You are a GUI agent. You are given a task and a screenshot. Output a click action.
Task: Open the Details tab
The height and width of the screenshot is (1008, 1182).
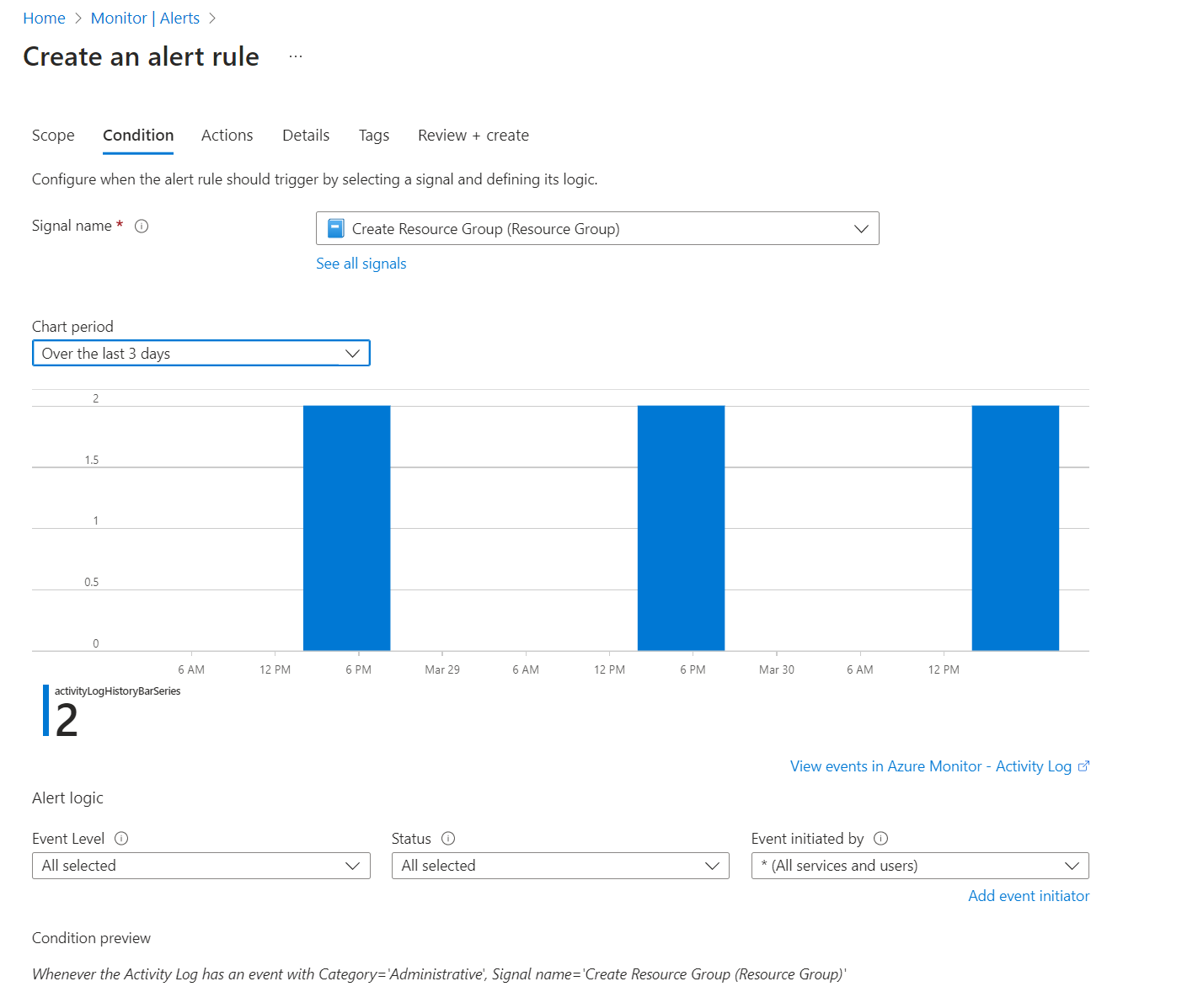click(x=306, y=136)
